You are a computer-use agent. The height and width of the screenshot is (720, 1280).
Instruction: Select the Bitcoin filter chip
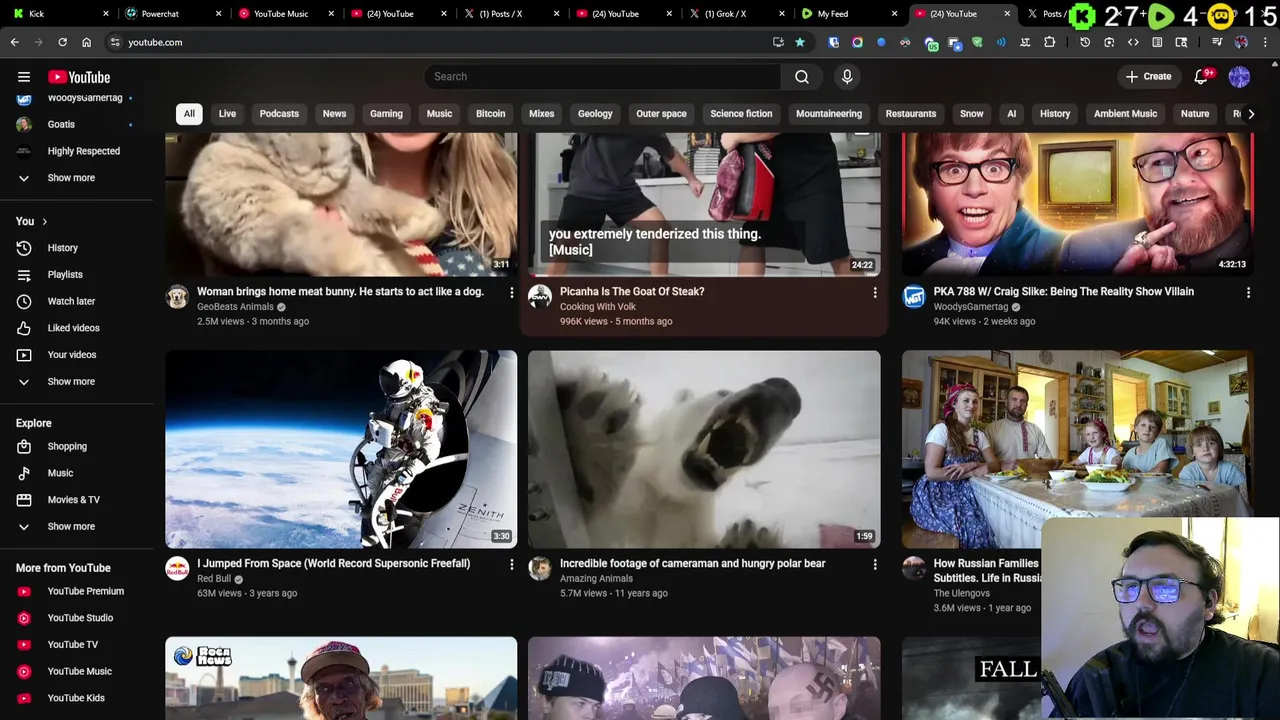(490, 114)
